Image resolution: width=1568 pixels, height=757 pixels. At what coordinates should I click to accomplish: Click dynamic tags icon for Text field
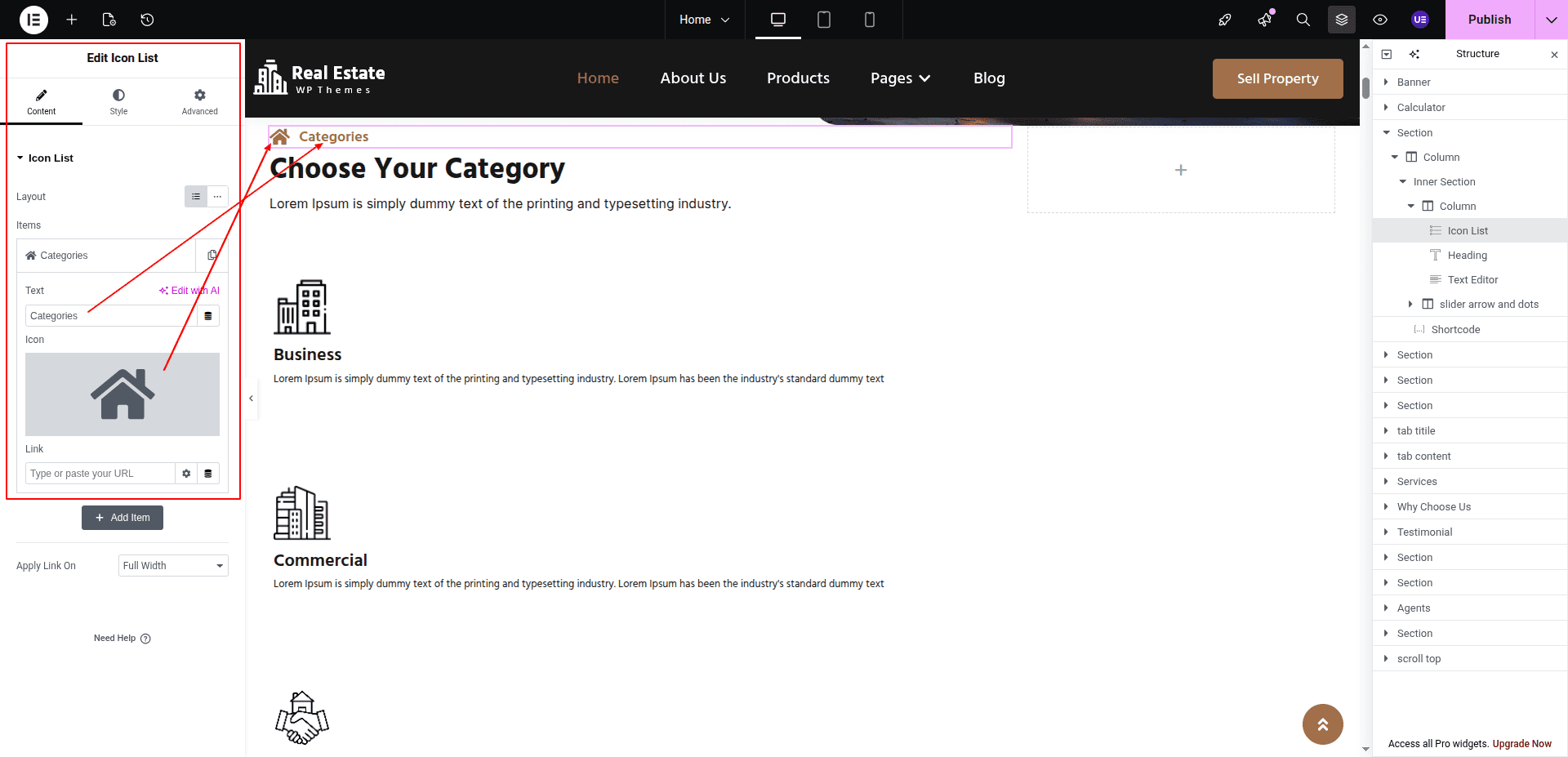click(208, 316)
